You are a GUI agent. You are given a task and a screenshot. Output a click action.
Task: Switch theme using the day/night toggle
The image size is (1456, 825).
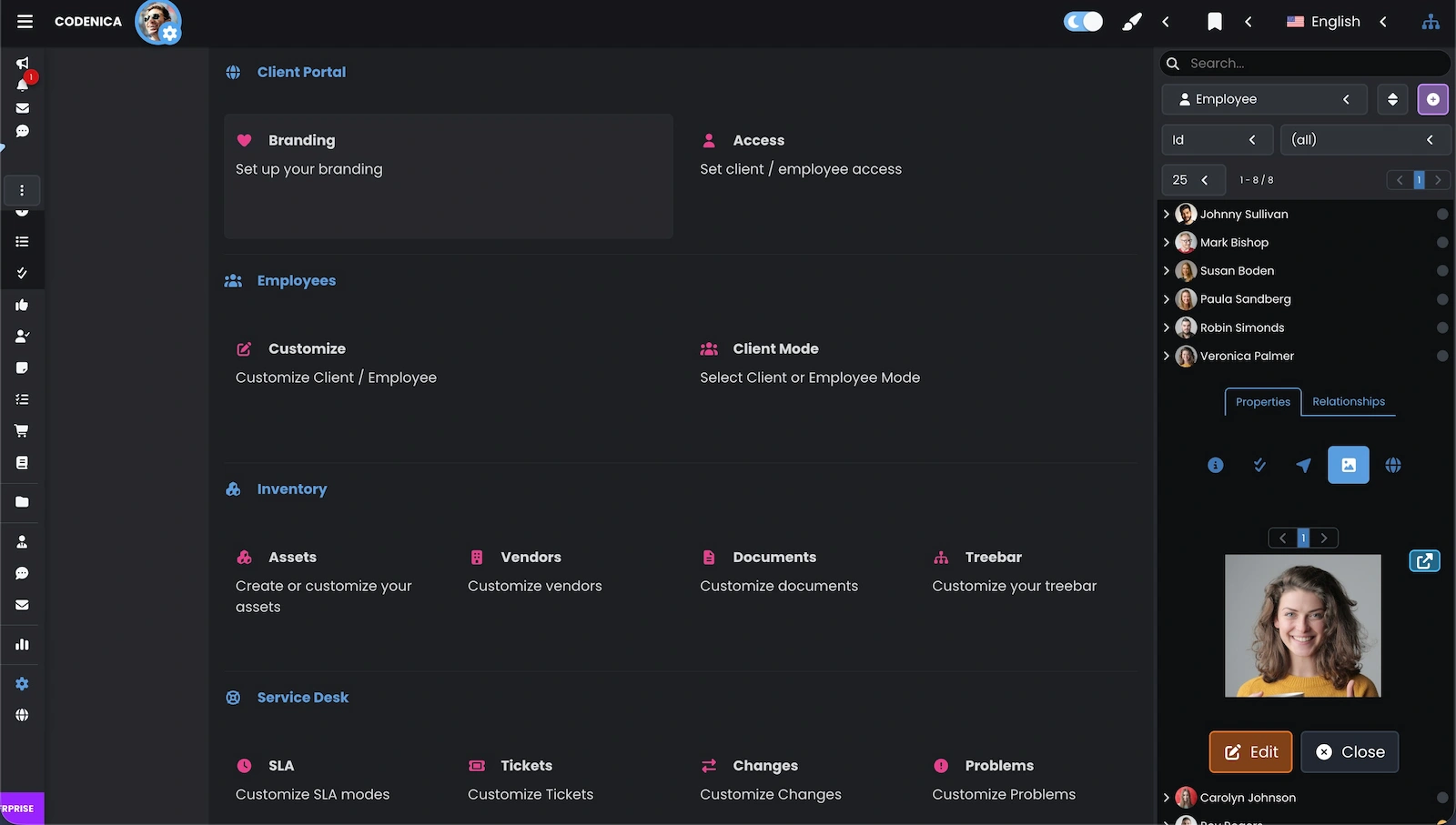1083,20
